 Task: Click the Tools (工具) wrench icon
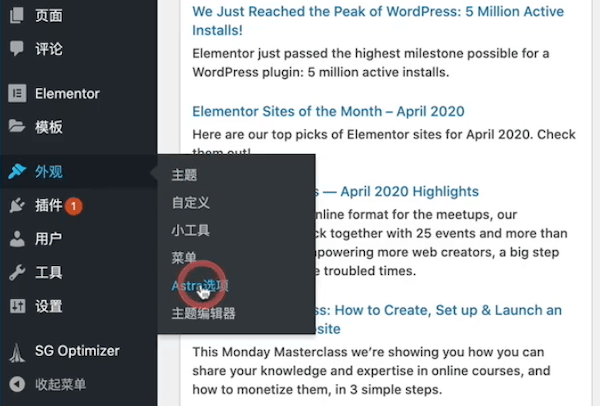(17, 272)
